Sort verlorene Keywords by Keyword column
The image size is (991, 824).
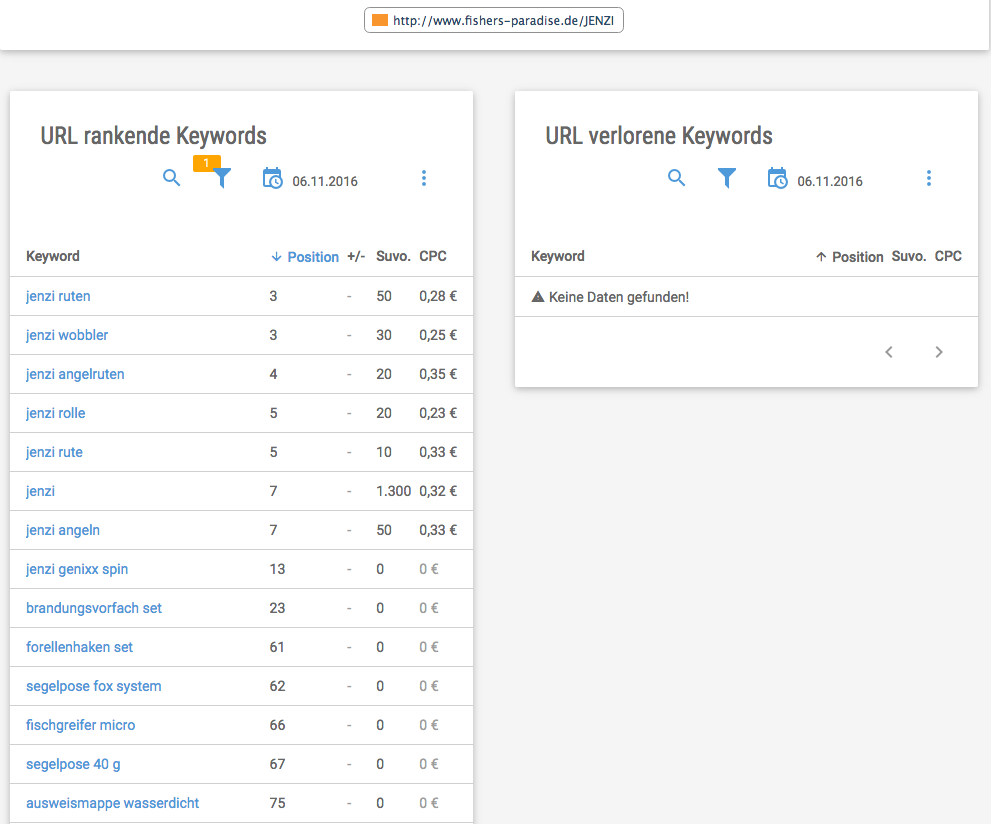pyautogui.click(x=557, y=256)
